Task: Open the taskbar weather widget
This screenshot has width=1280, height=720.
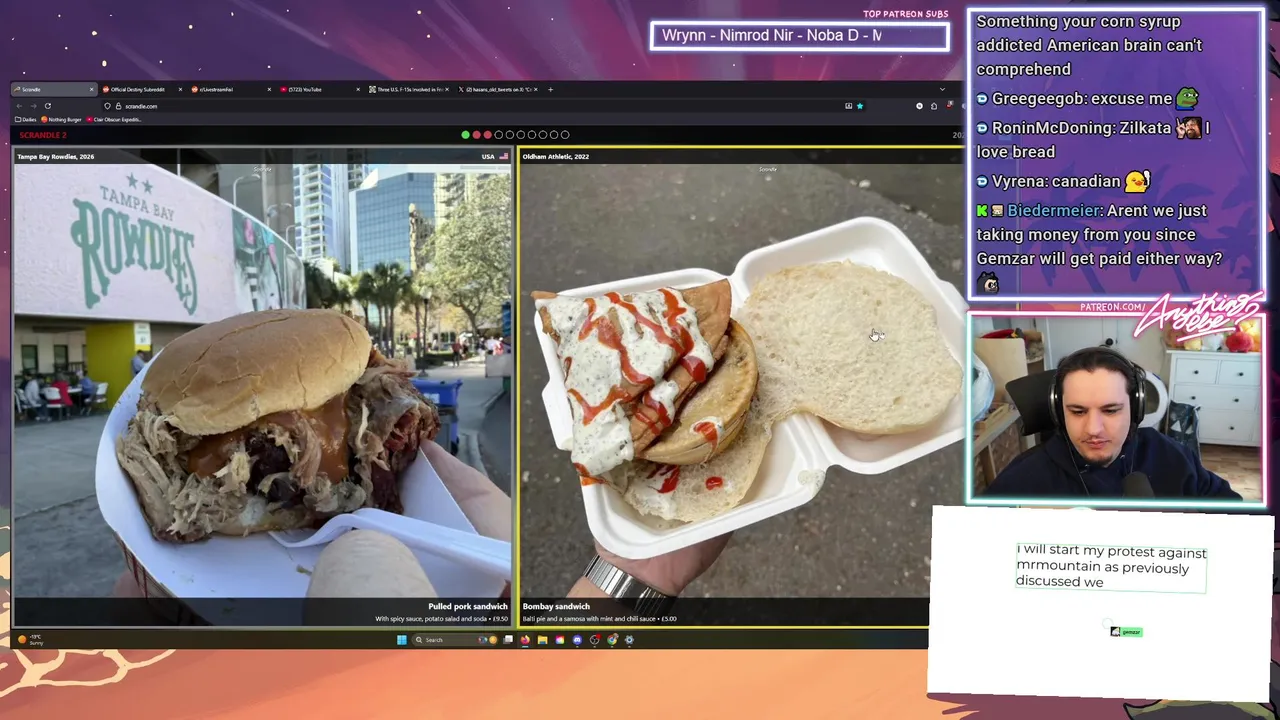Action: pyautogui.click(x=30, y=639)
